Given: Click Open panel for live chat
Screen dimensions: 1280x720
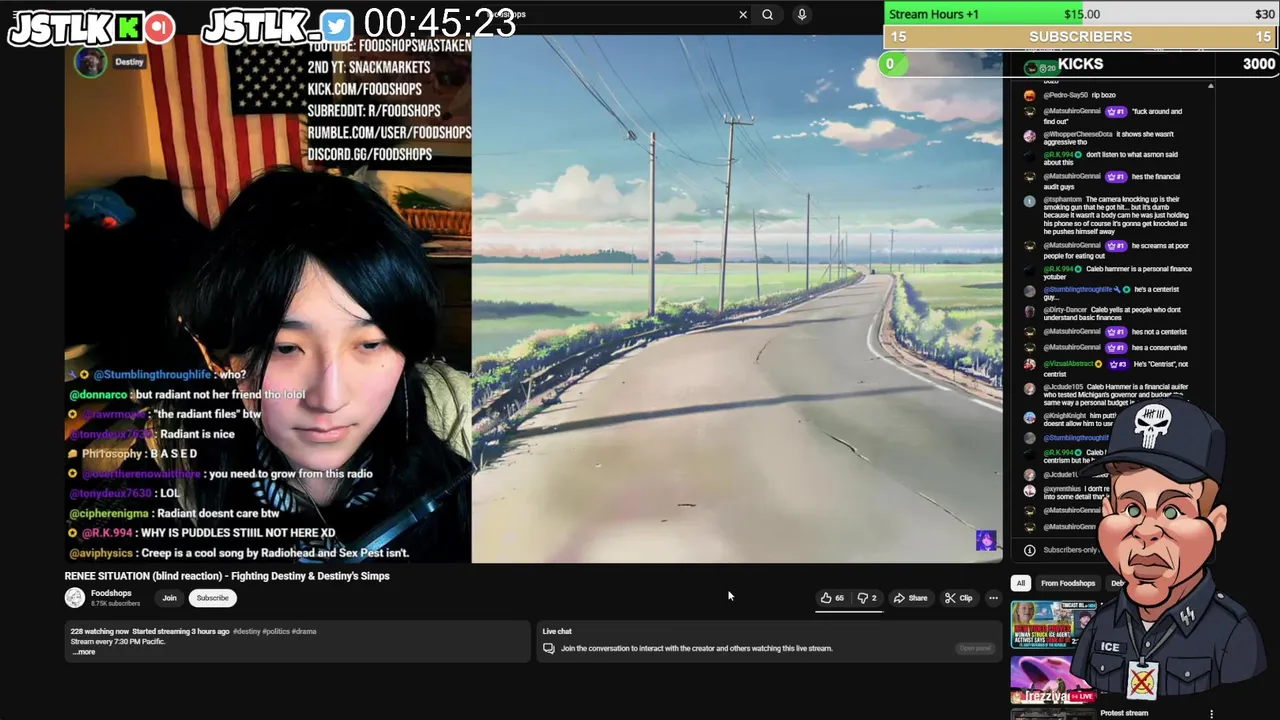Looking at the screenshot, I should tap(975, 648).
